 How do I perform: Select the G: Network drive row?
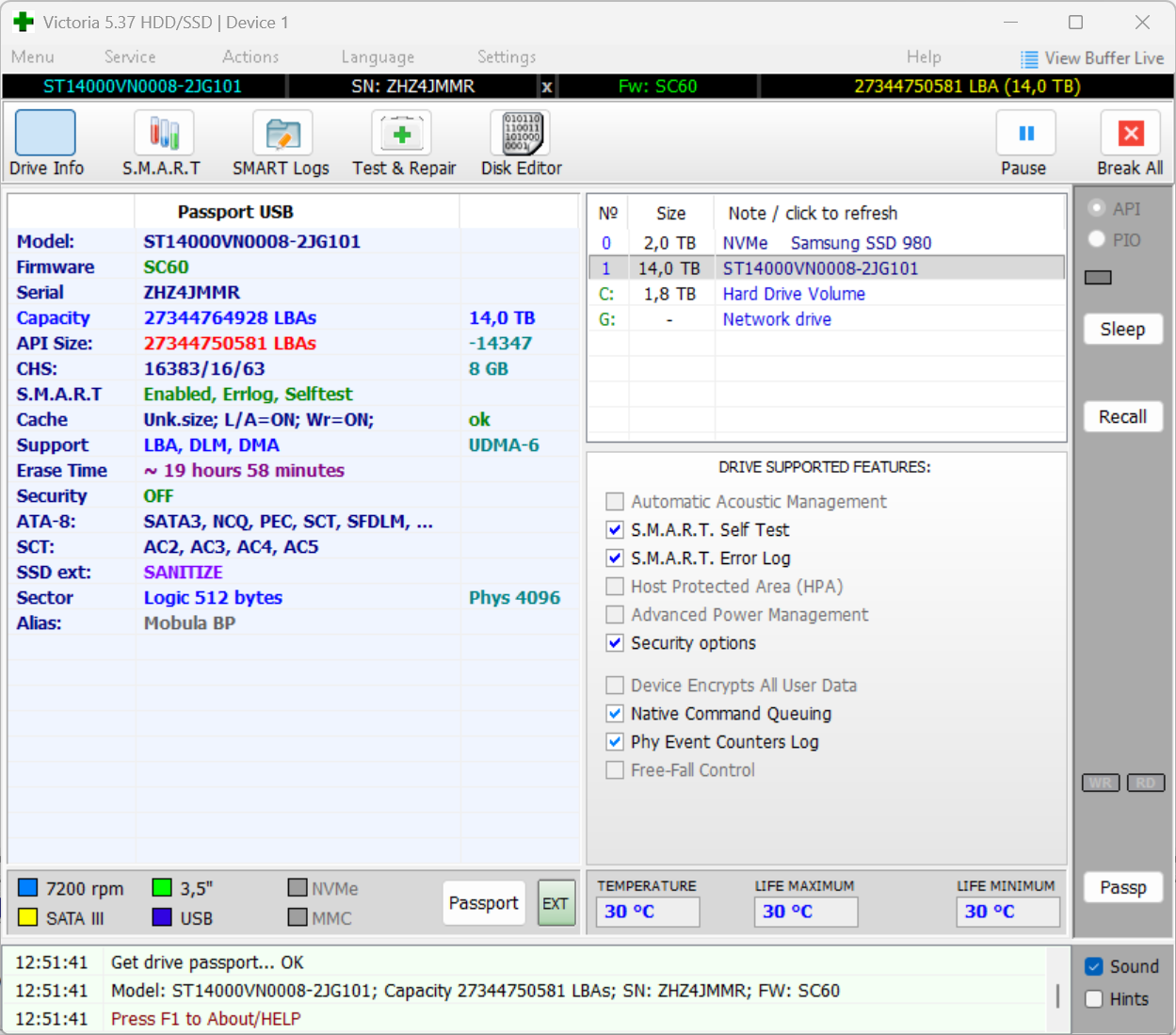[x=827, y=319]
